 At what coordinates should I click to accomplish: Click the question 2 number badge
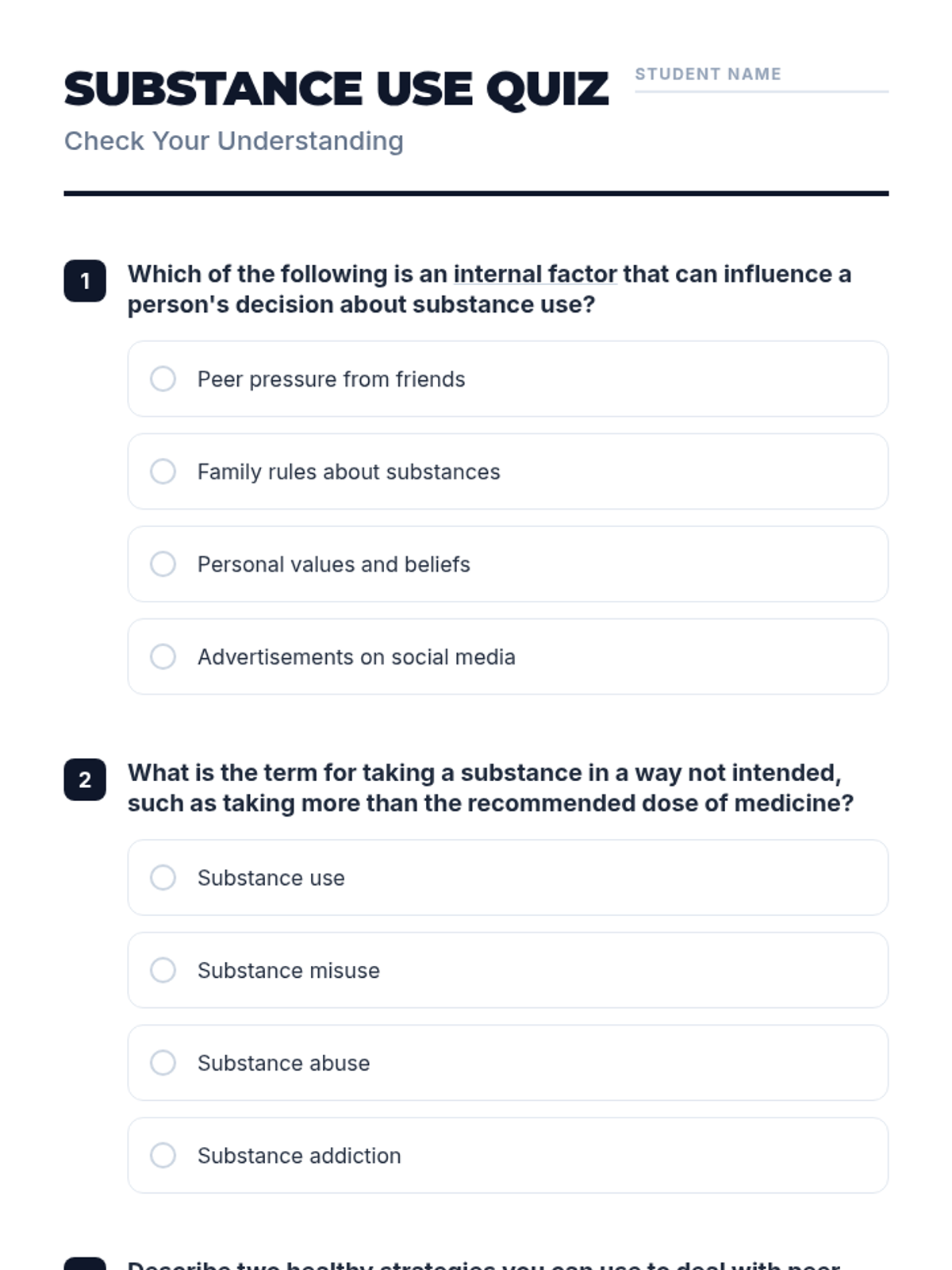[85, 779]
